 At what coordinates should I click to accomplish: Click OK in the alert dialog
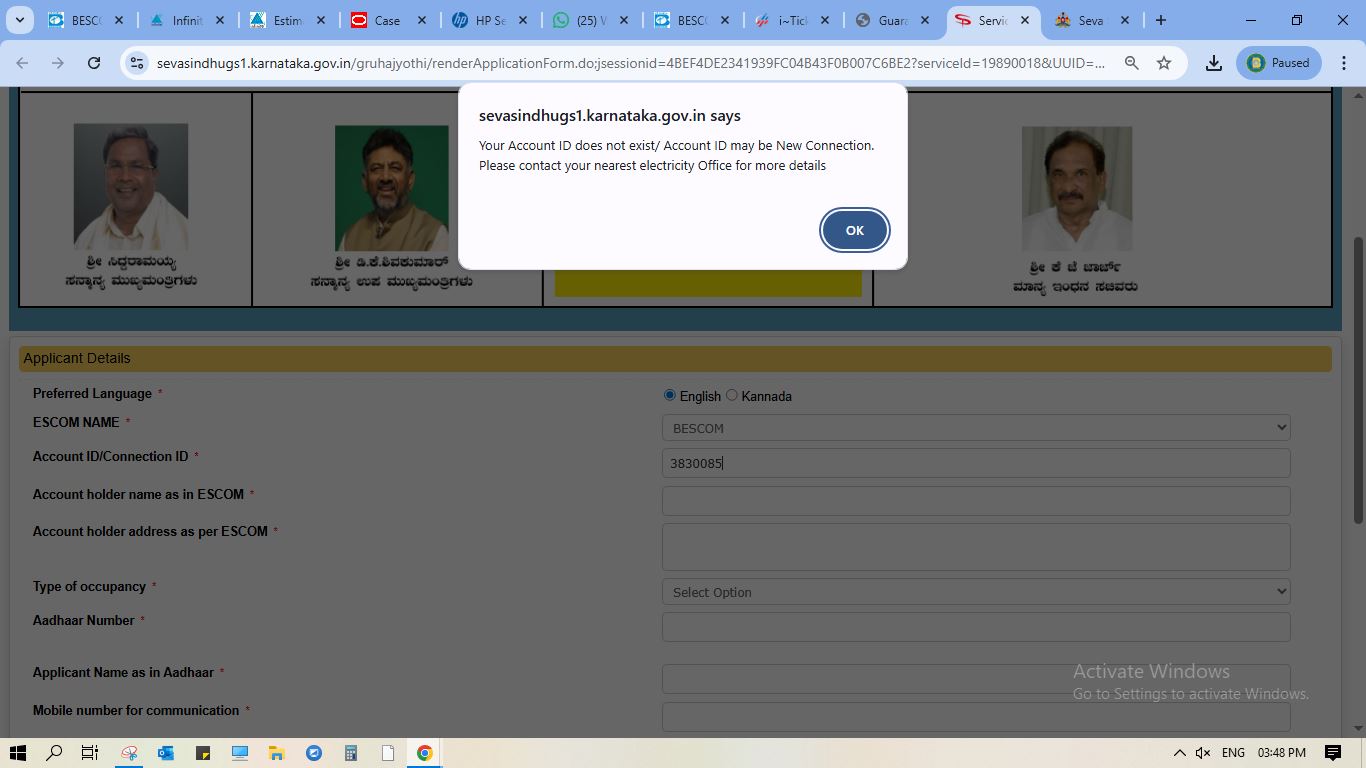coord(854,230)
